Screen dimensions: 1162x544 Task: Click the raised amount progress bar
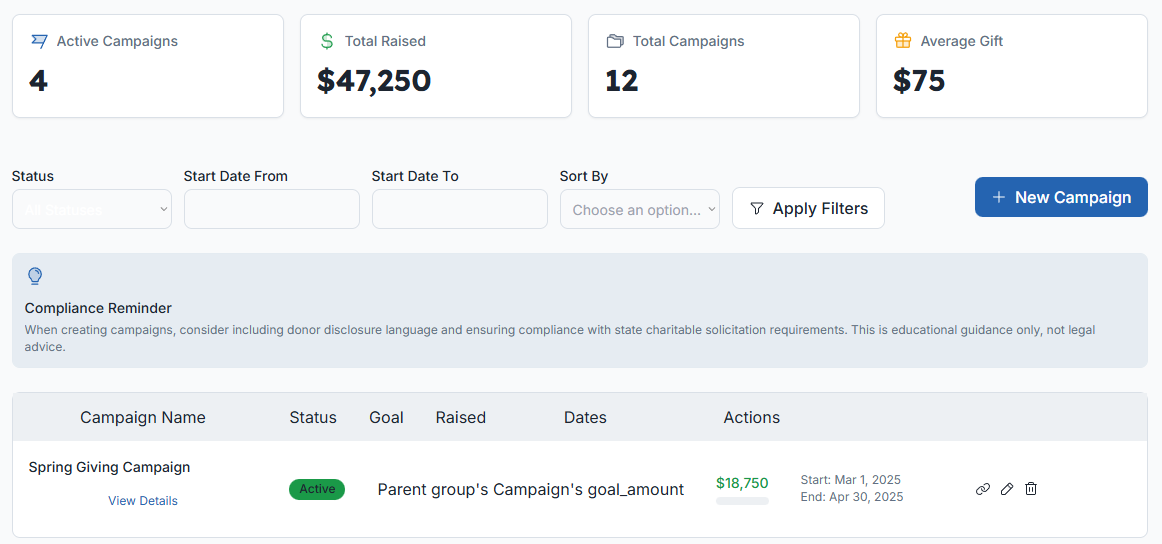pos(742,501)
